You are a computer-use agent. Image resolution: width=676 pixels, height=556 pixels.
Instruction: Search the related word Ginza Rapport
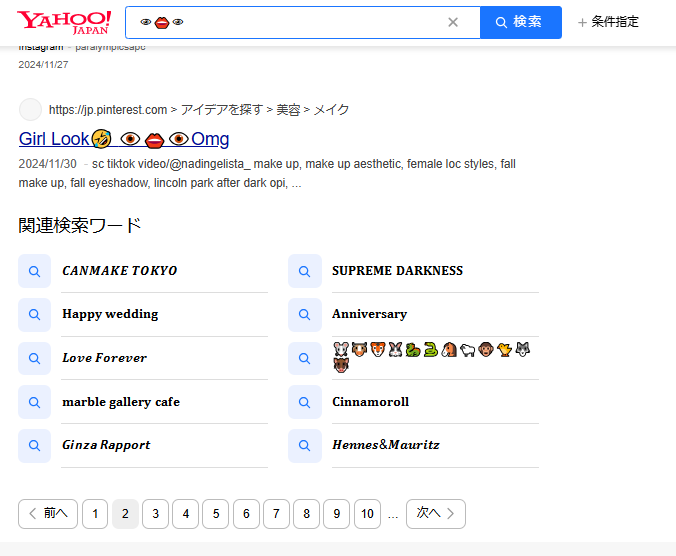click(106, 445)
